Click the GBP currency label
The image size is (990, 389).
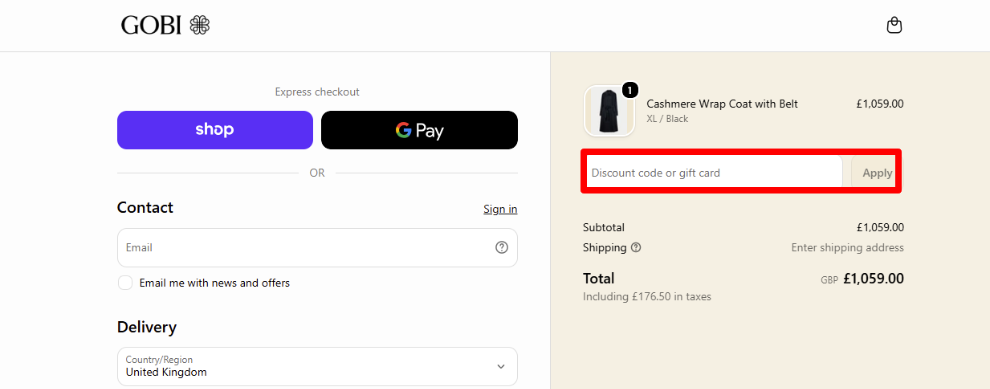pos(829,280)
